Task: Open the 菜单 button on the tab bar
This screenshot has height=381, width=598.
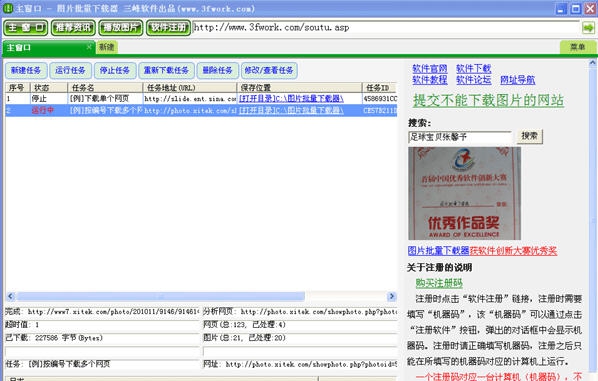Action: 577,47
